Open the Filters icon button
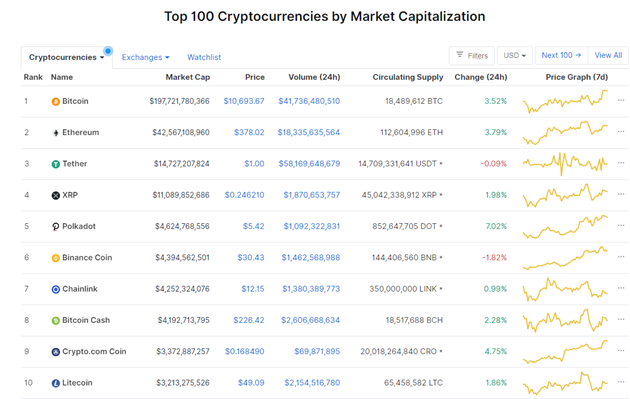This screenshot has height=399, width=630. pos(472,55)
